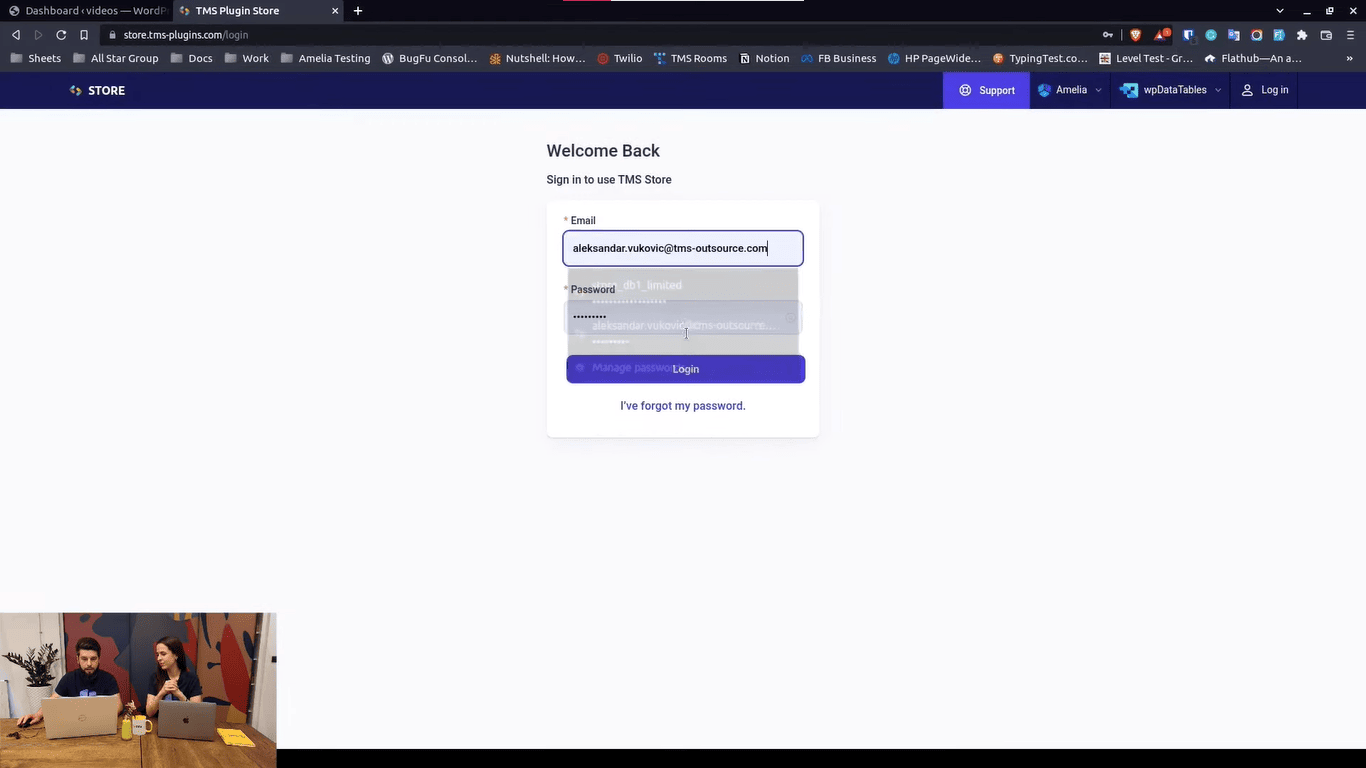Expand the Amelia dropdown menu
1366x768 pixels.
point(1070,90)
